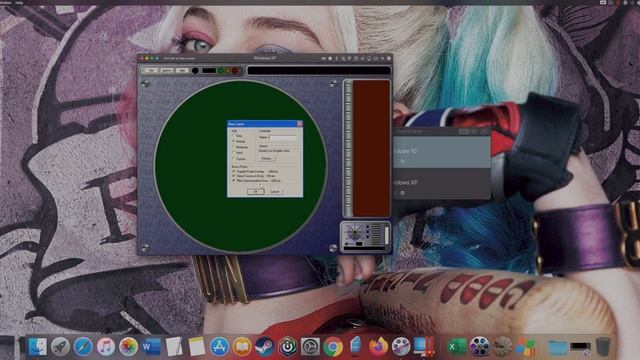640x360 pixels.
Task: Launch Microsoft Excel from the dock
Action: 457,347
